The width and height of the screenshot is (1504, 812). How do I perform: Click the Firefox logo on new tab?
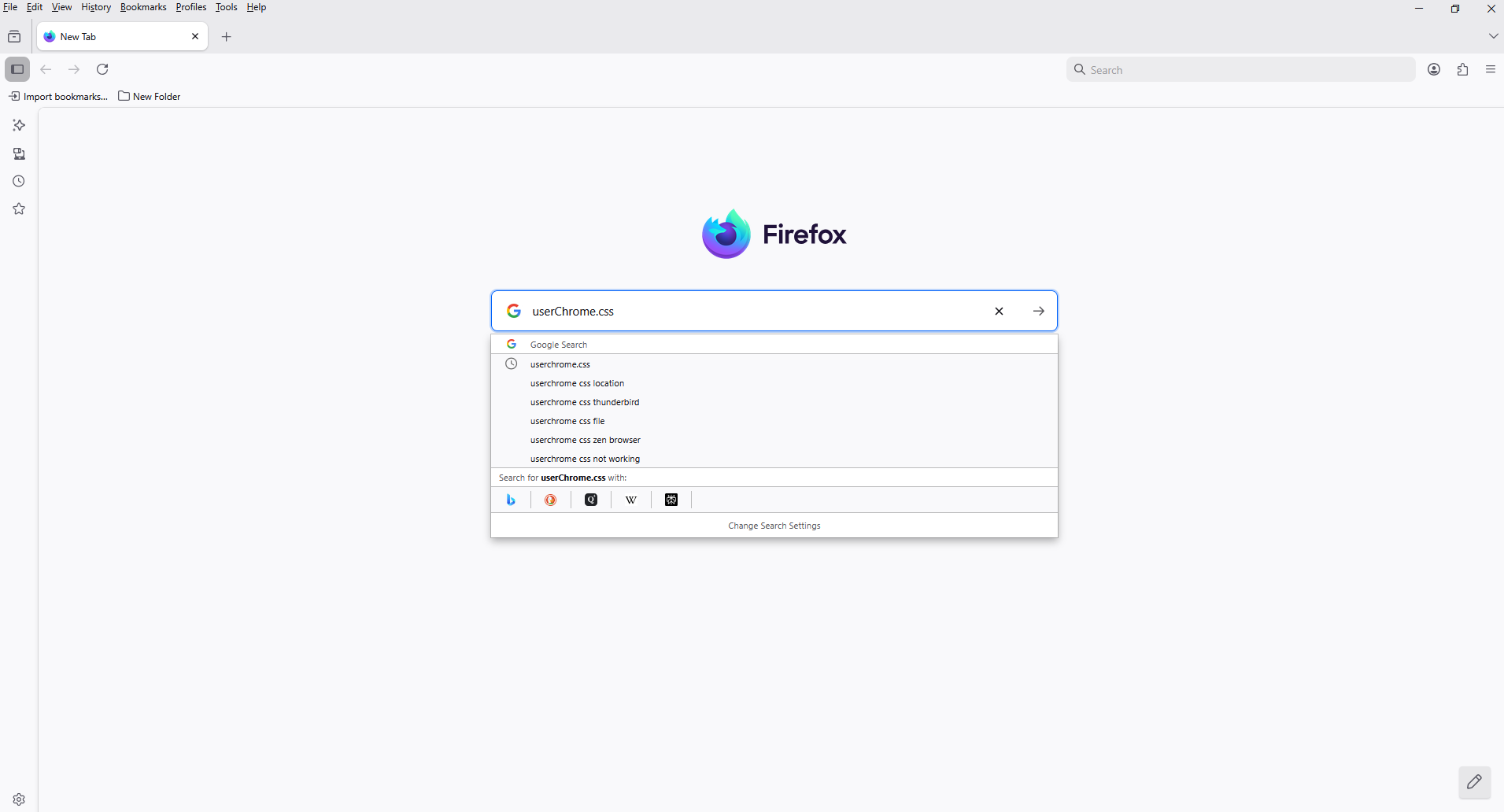(x=774, y=234)
